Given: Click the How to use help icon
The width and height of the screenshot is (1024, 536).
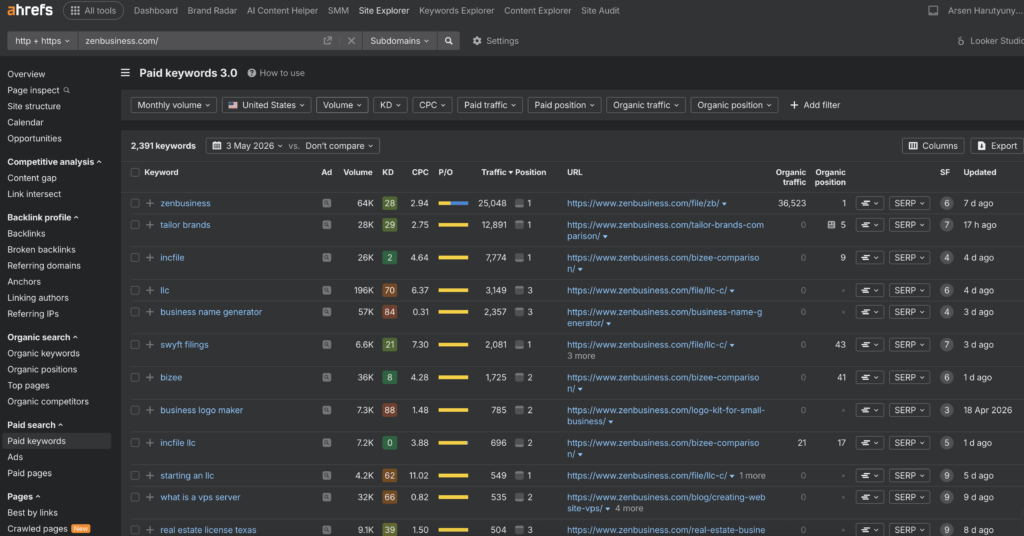Looking at the screenshot, I should point(251,73).
